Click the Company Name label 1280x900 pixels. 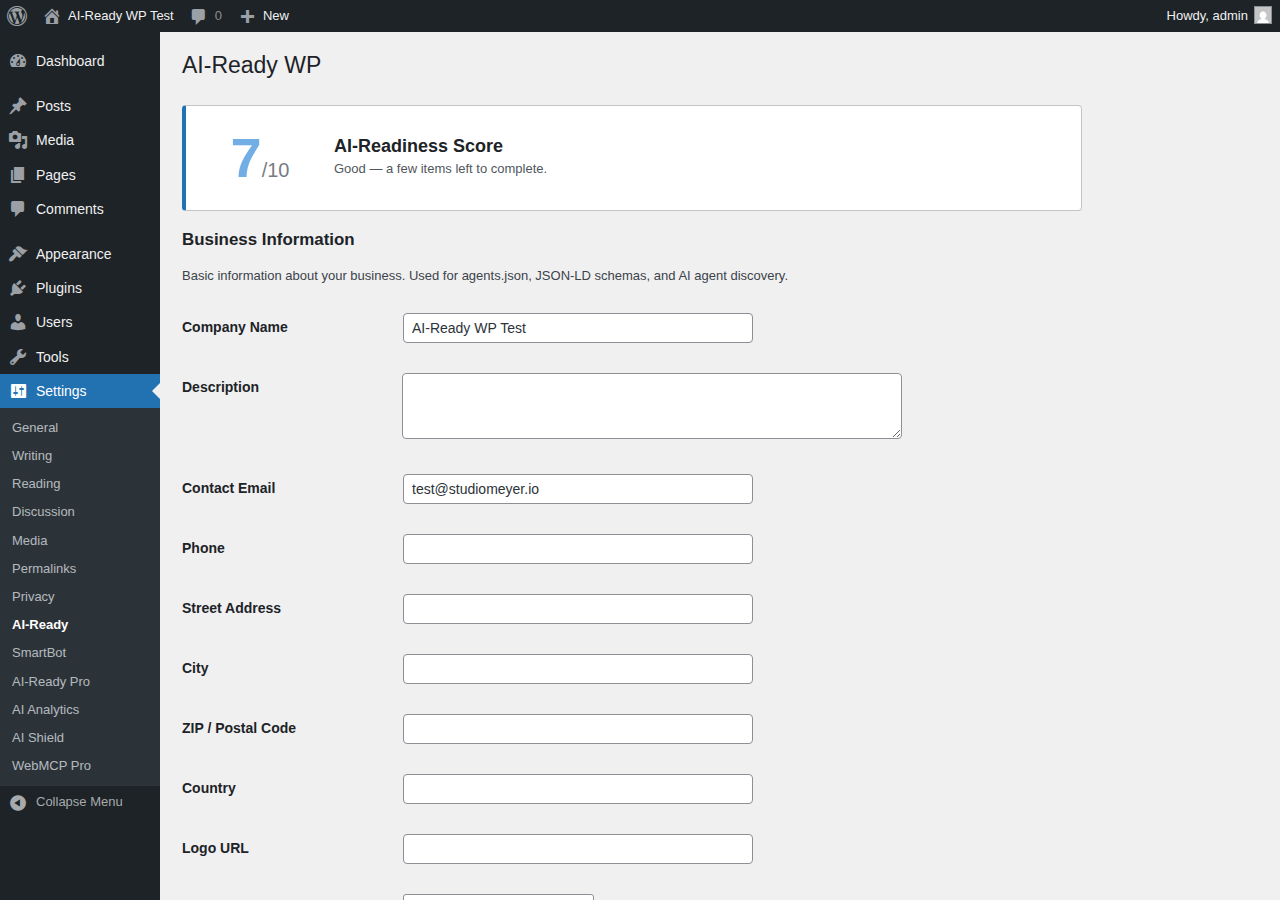tap(235, 327)
